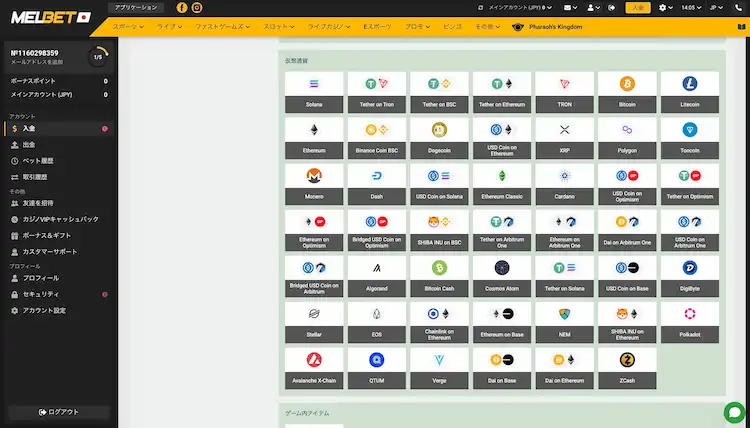
Task: Select Ethereum Classic tile
Action: 502,184
